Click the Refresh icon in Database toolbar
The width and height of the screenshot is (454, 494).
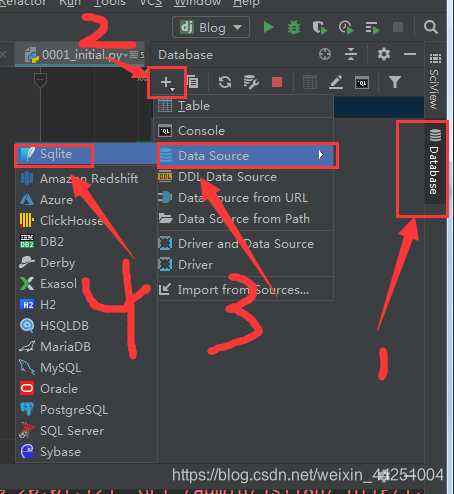tap(225, 82)
